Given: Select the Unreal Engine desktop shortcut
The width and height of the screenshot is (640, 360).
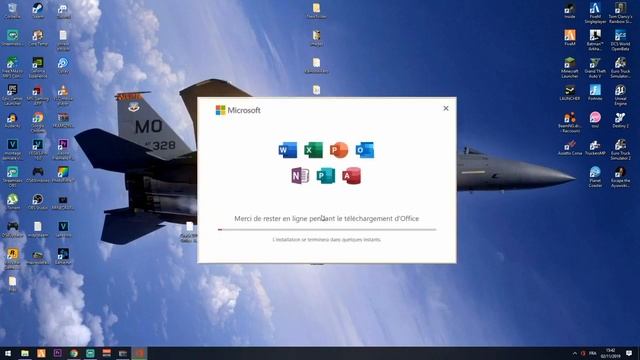Looking at the screenshot, I should point(620,95).
